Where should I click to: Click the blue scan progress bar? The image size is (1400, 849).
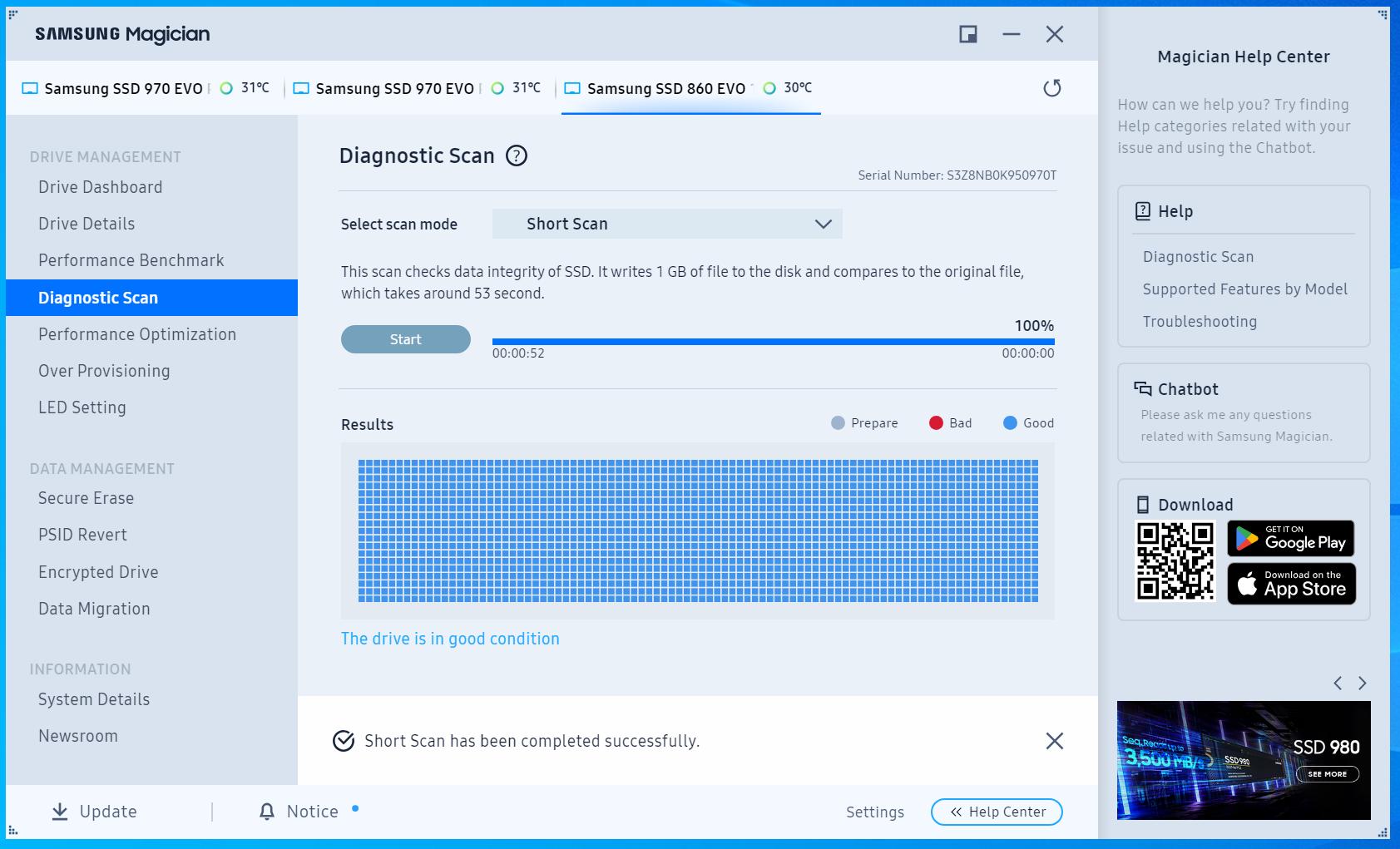(x=773, y=338)
